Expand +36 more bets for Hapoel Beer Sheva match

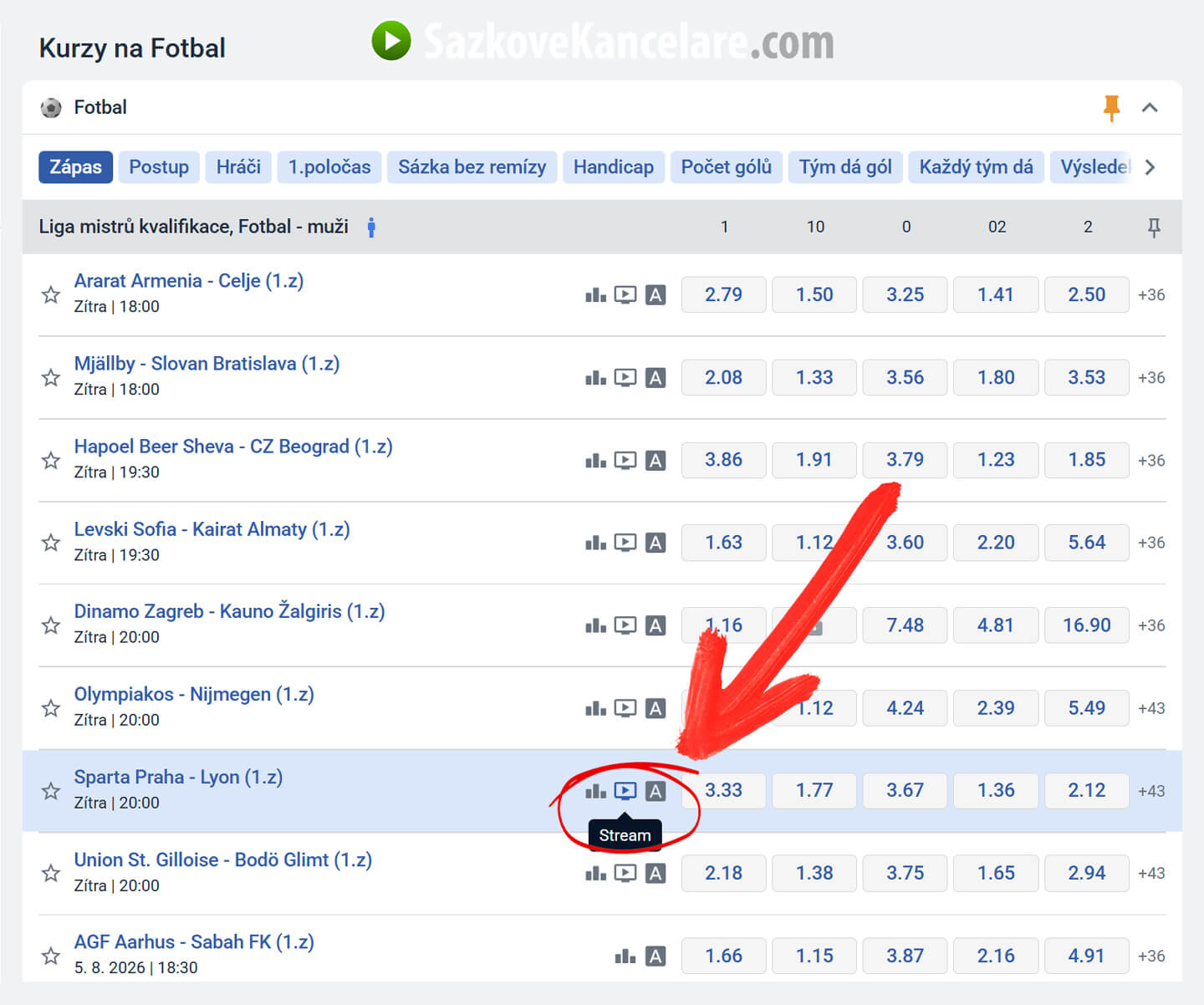pos(1151,460)
